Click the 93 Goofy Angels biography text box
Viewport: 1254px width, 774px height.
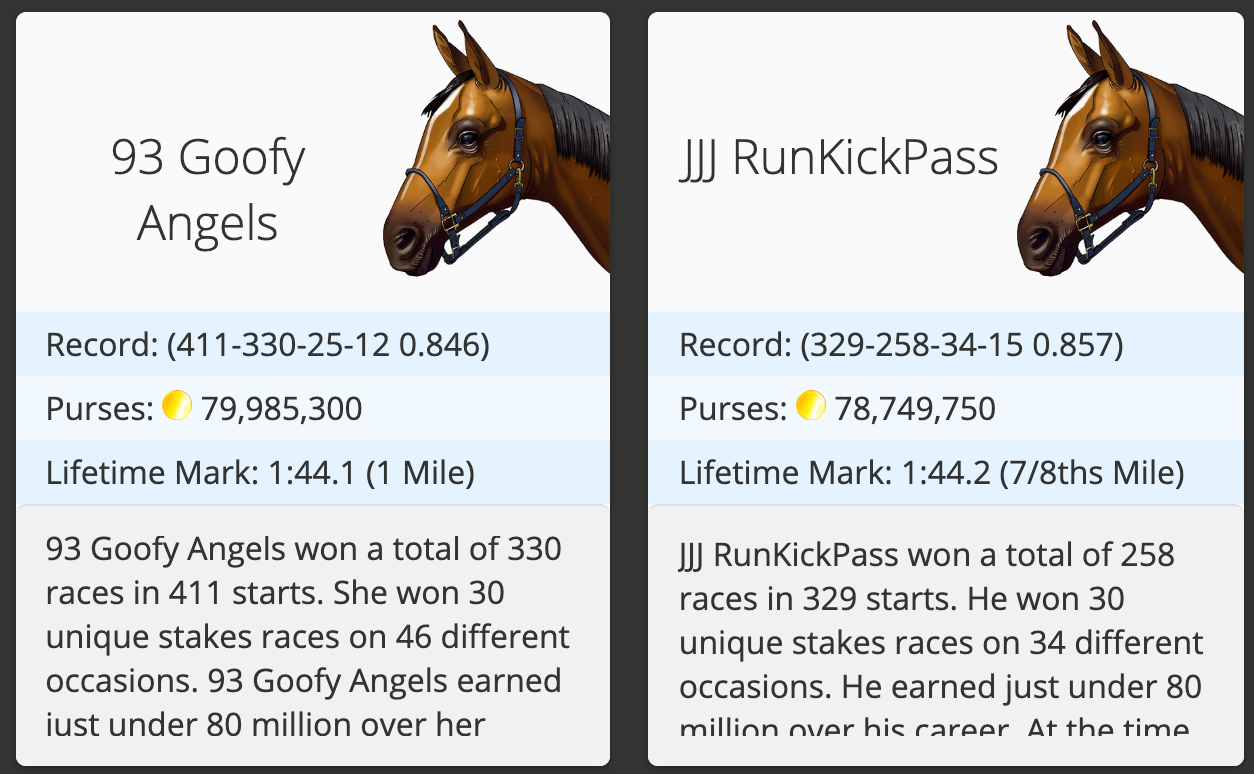coord(313,635)
